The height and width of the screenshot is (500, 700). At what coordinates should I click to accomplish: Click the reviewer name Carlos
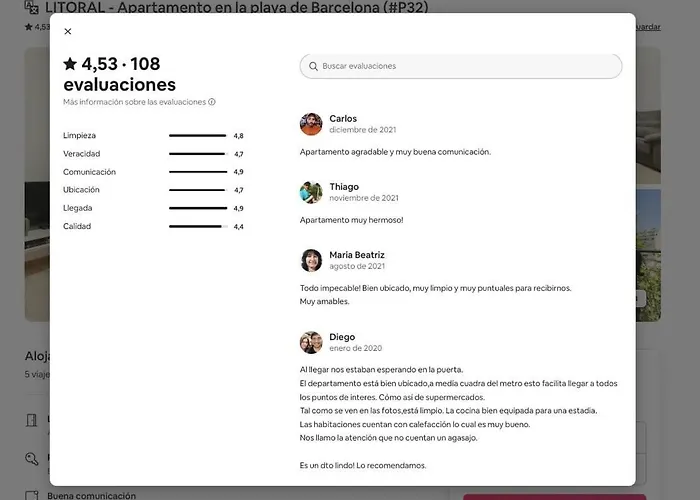(x=343, y=119)
